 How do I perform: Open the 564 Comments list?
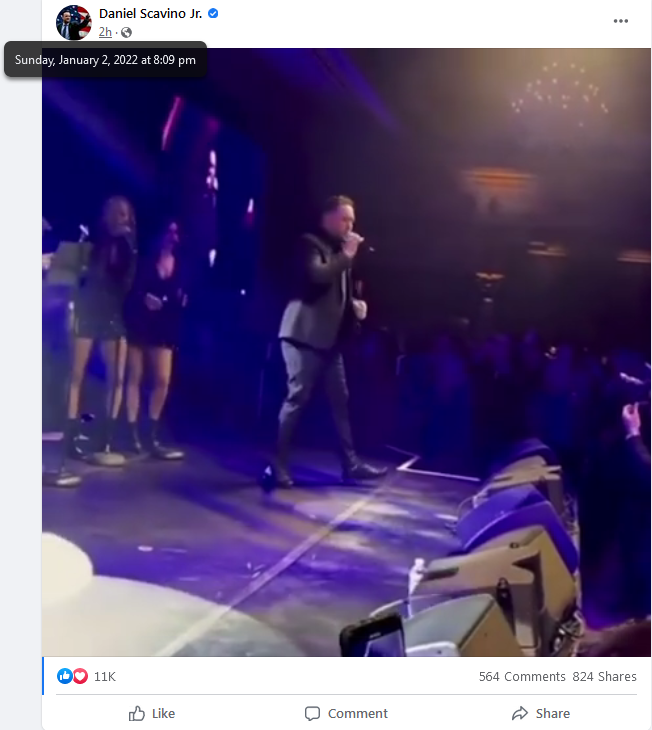point(522,676)
